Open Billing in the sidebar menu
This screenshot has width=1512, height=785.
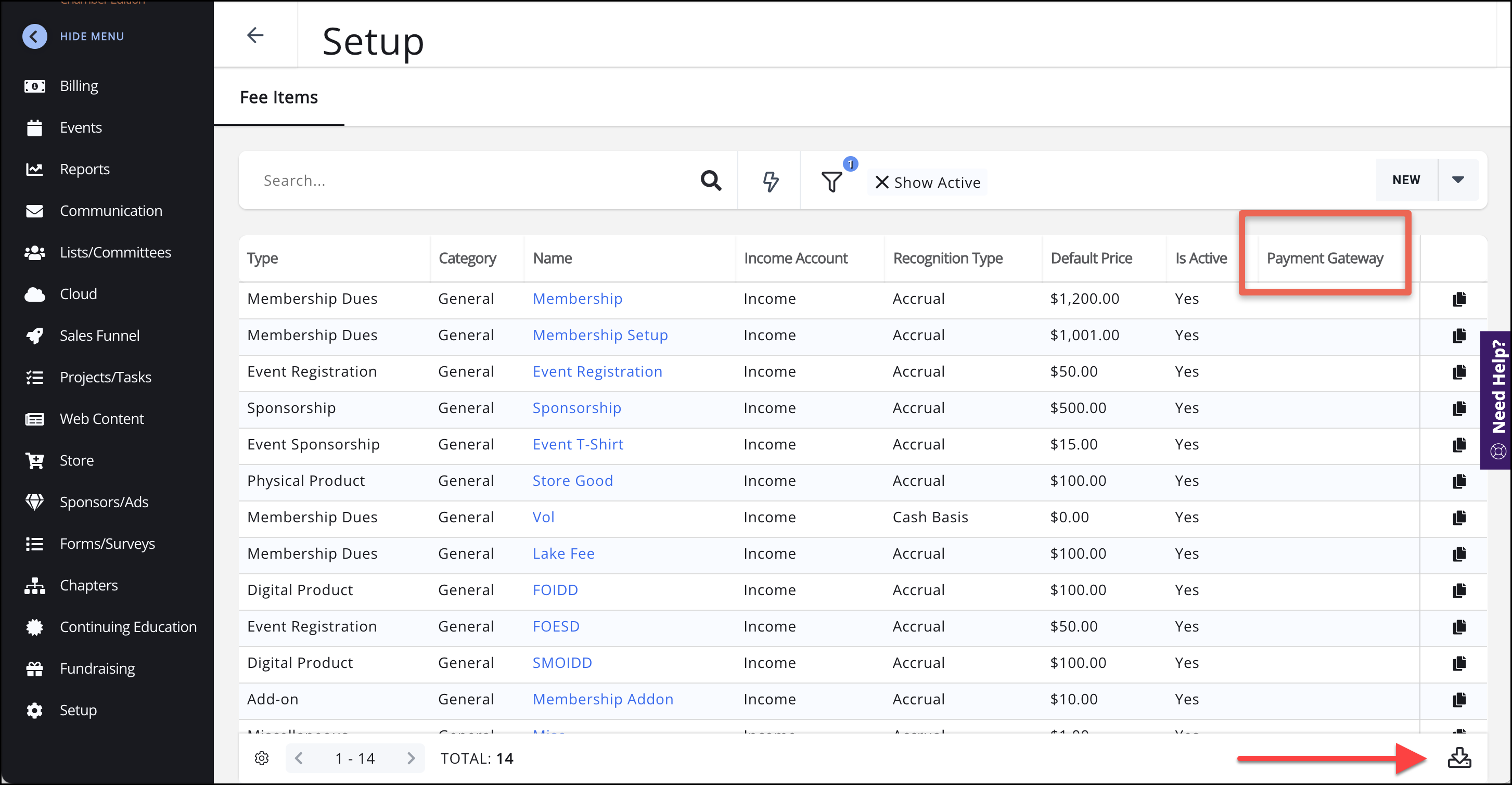point(79,86)
